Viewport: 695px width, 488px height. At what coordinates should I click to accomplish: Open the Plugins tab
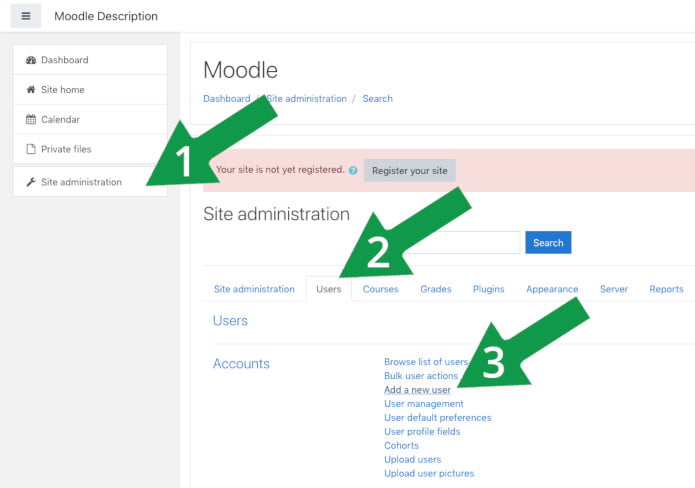(488, 289)
